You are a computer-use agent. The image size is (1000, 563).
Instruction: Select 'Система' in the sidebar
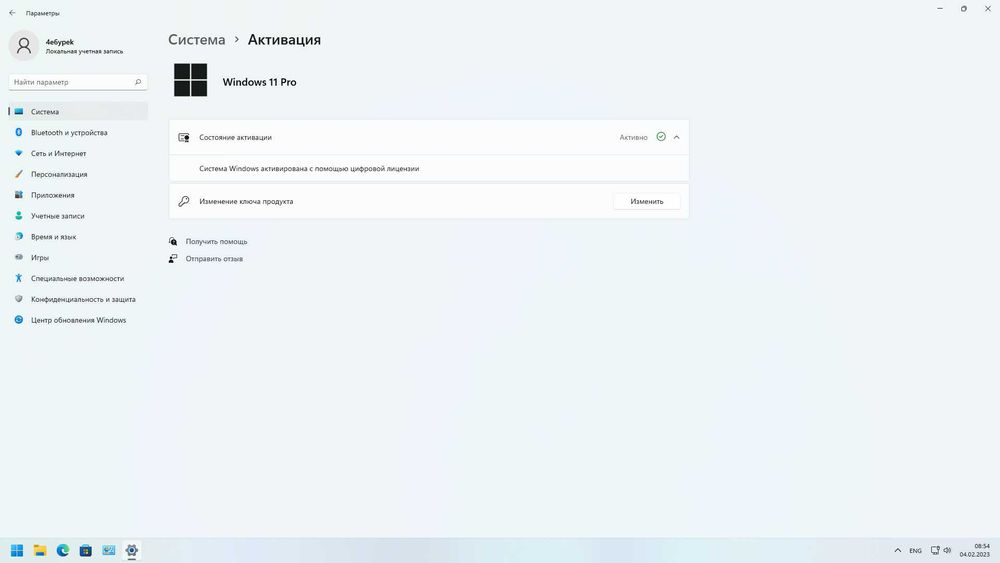[78, 112]
